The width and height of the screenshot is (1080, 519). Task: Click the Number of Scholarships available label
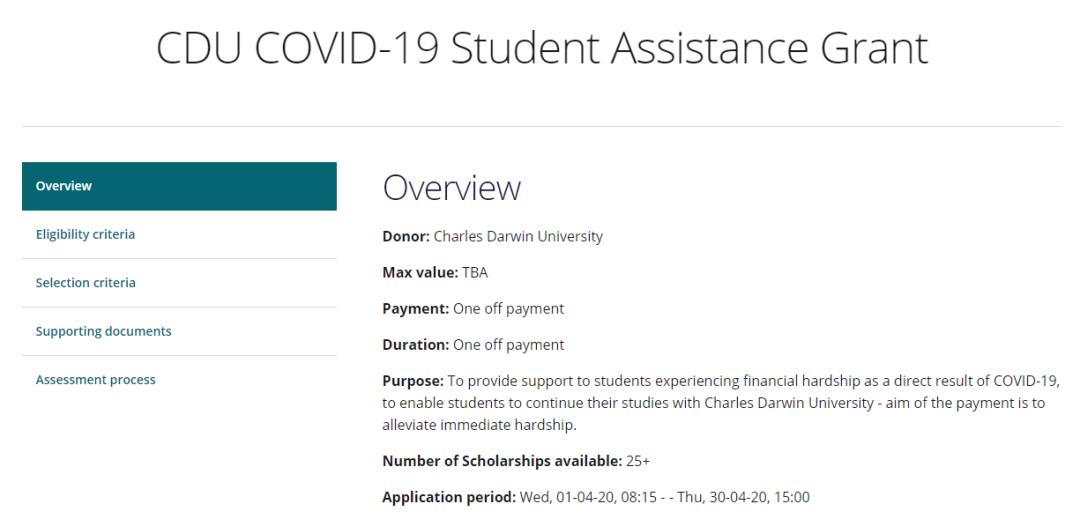click(503, 461)
